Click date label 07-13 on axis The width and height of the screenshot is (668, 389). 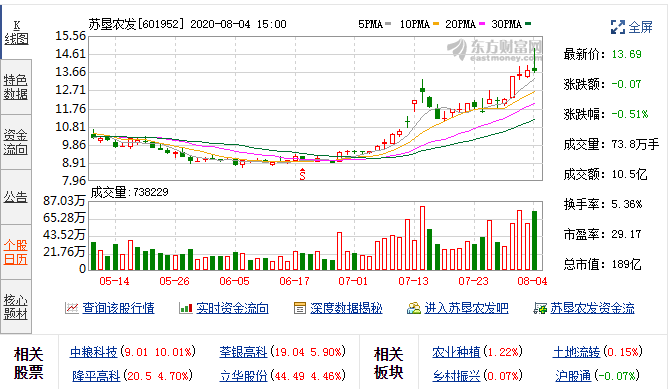[x=413, y=281]
